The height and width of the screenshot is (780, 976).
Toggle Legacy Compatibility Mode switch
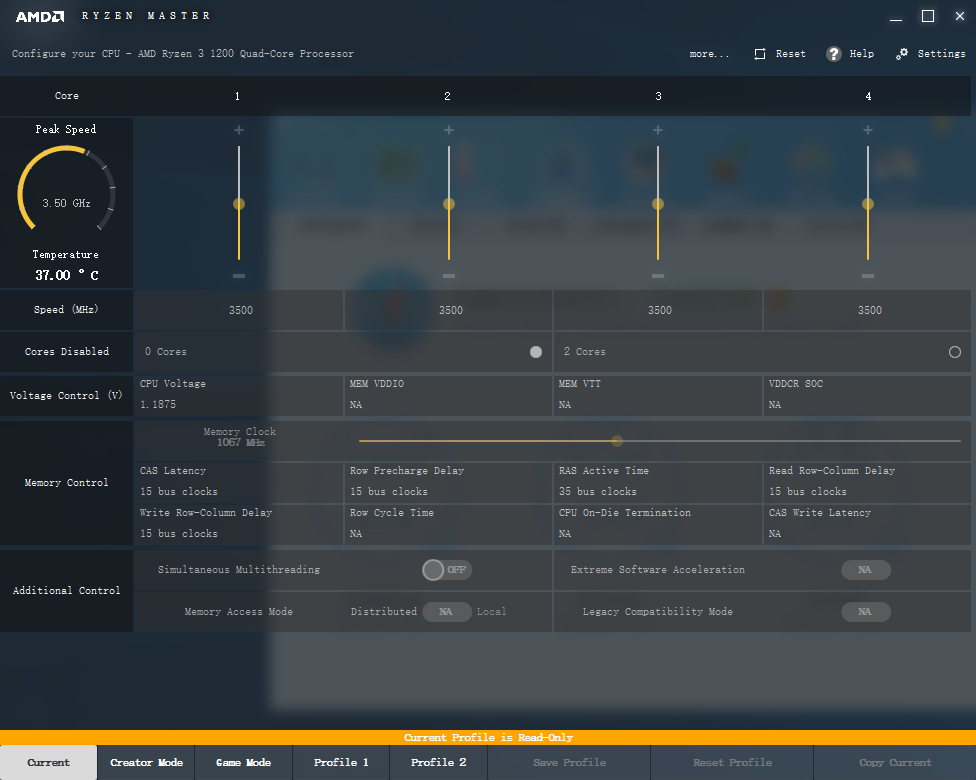pyautogui.click(x=866, y=612)
